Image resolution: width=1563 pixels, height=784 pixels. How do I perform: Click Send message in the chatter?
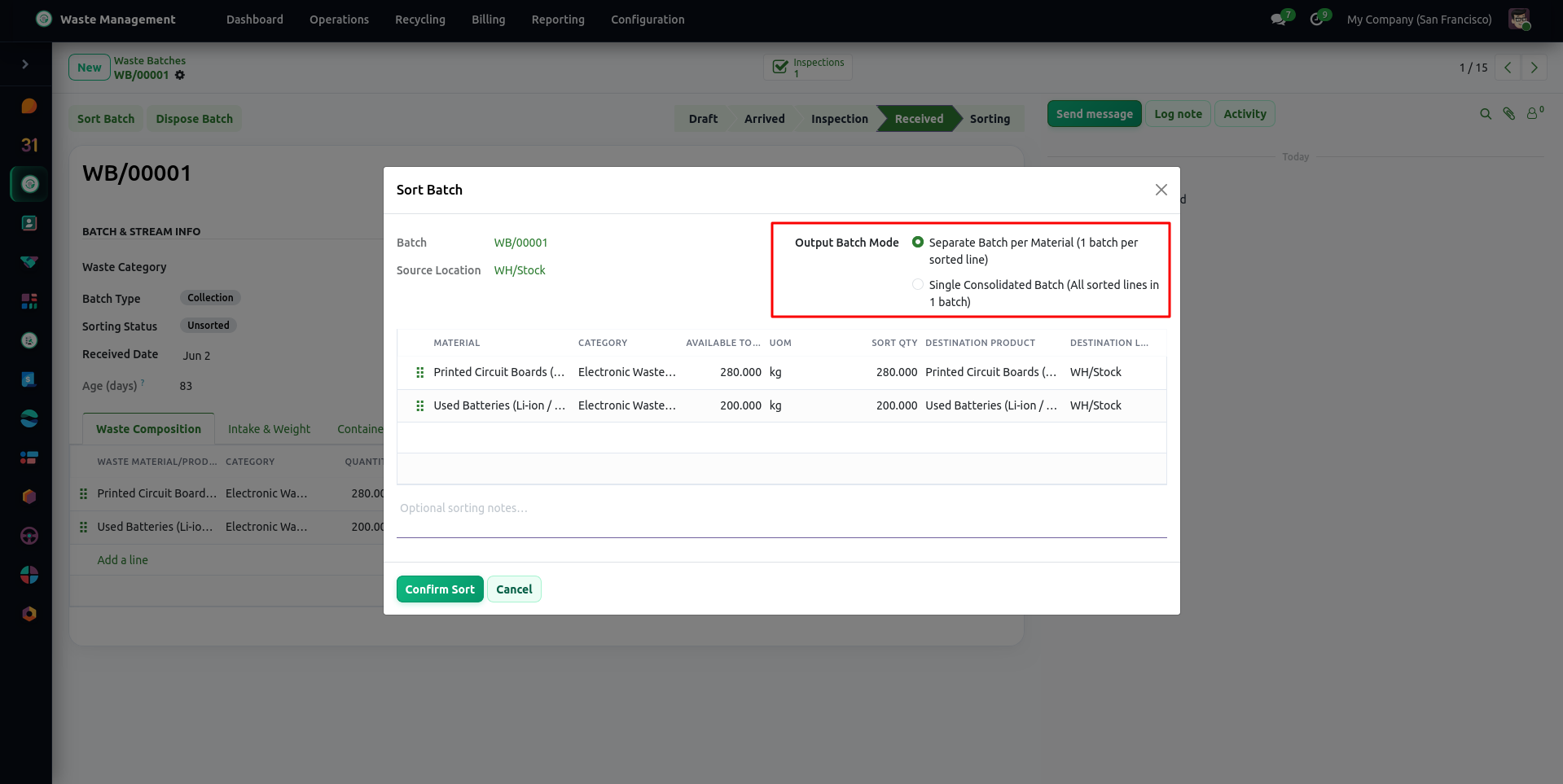pyautogui.click(x=1095, y=114)
